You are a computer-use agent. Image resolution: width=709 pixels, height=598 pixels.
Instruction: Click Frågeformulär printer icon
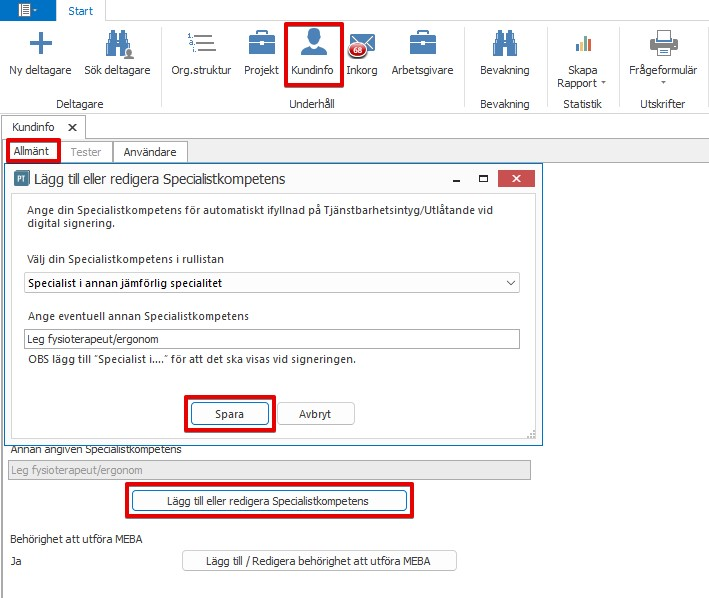tap(663, 43)
